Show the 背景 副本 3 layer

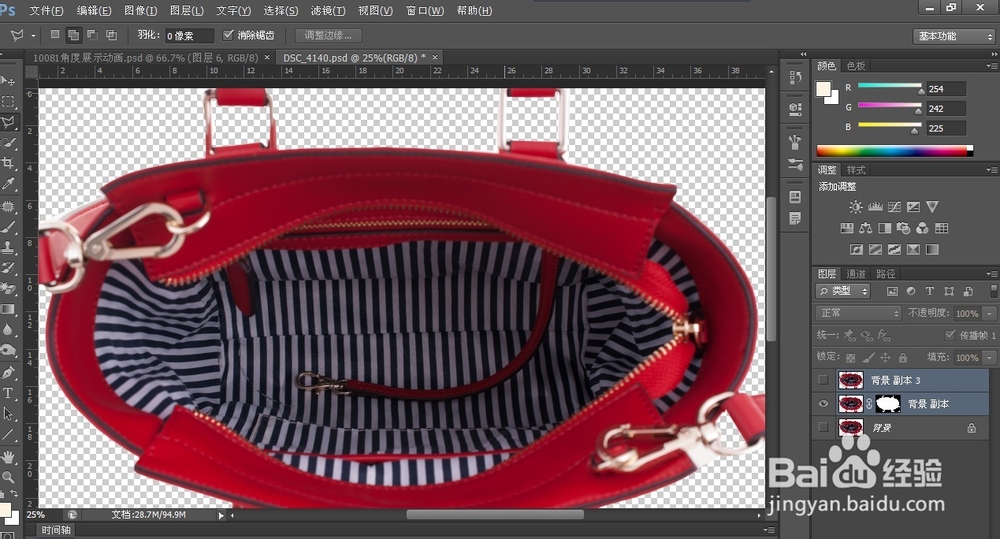click(x=823, y=380)
